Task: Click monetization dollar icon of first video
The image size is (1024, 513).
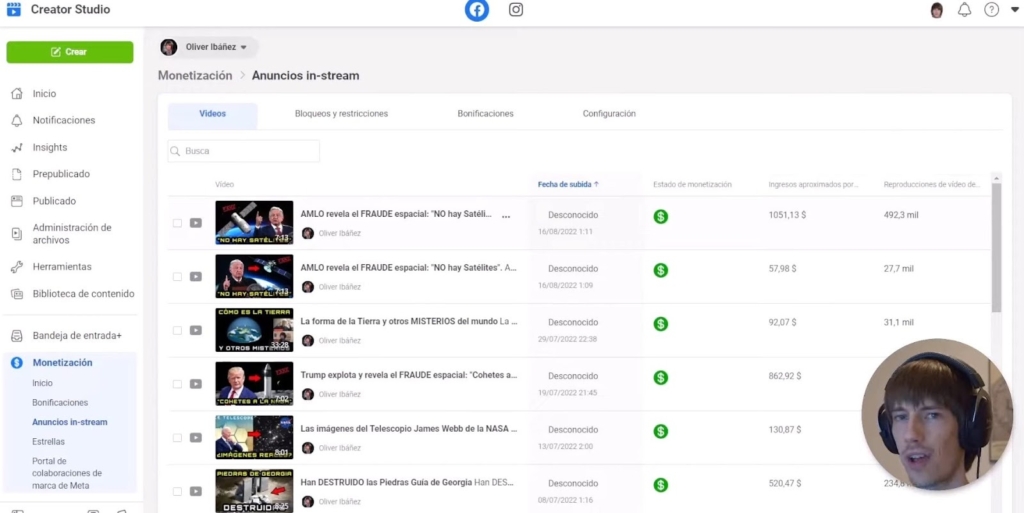Action: point(660,216)
